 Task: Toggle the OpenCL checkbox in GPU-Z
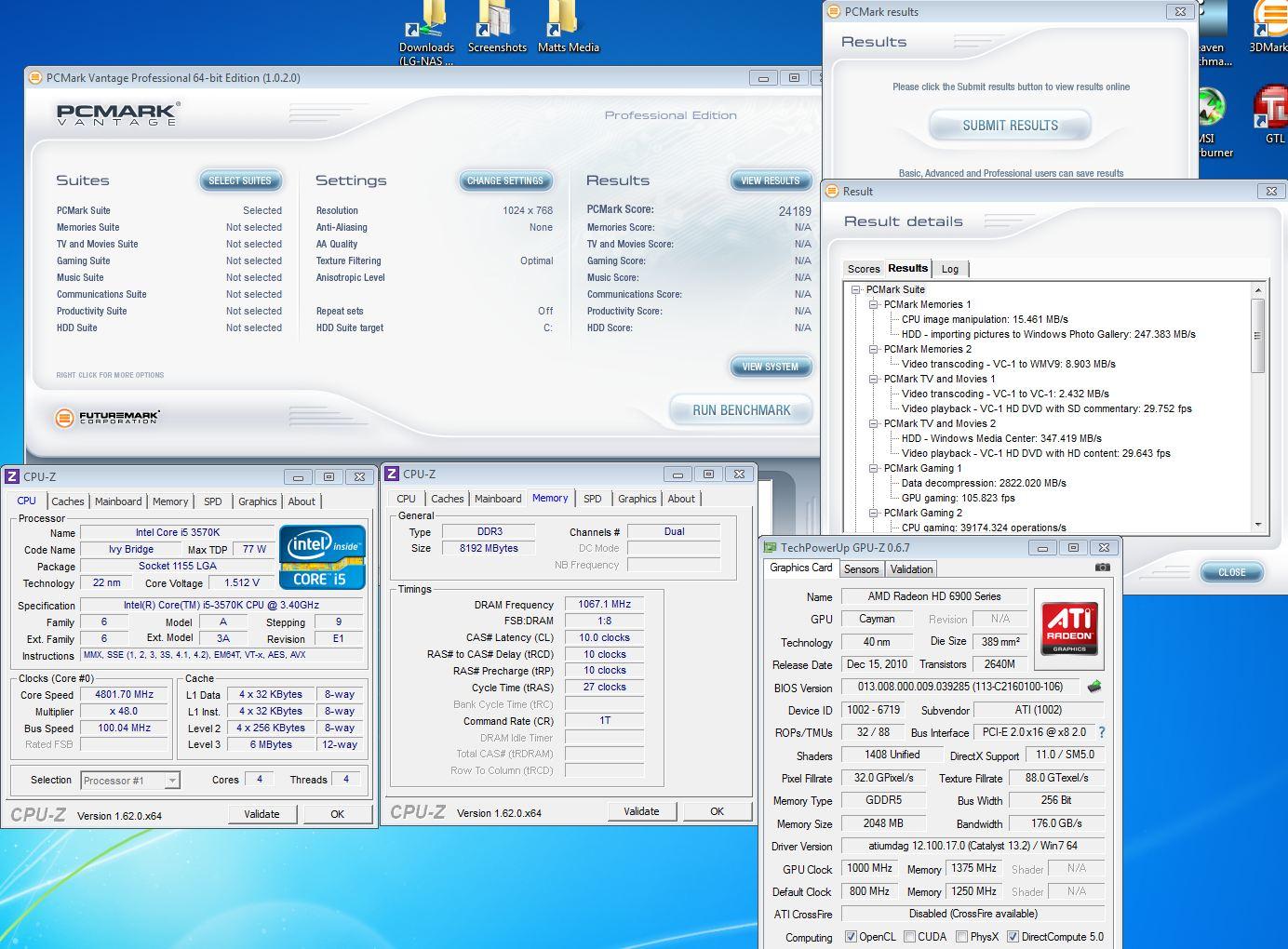(851, 937)
